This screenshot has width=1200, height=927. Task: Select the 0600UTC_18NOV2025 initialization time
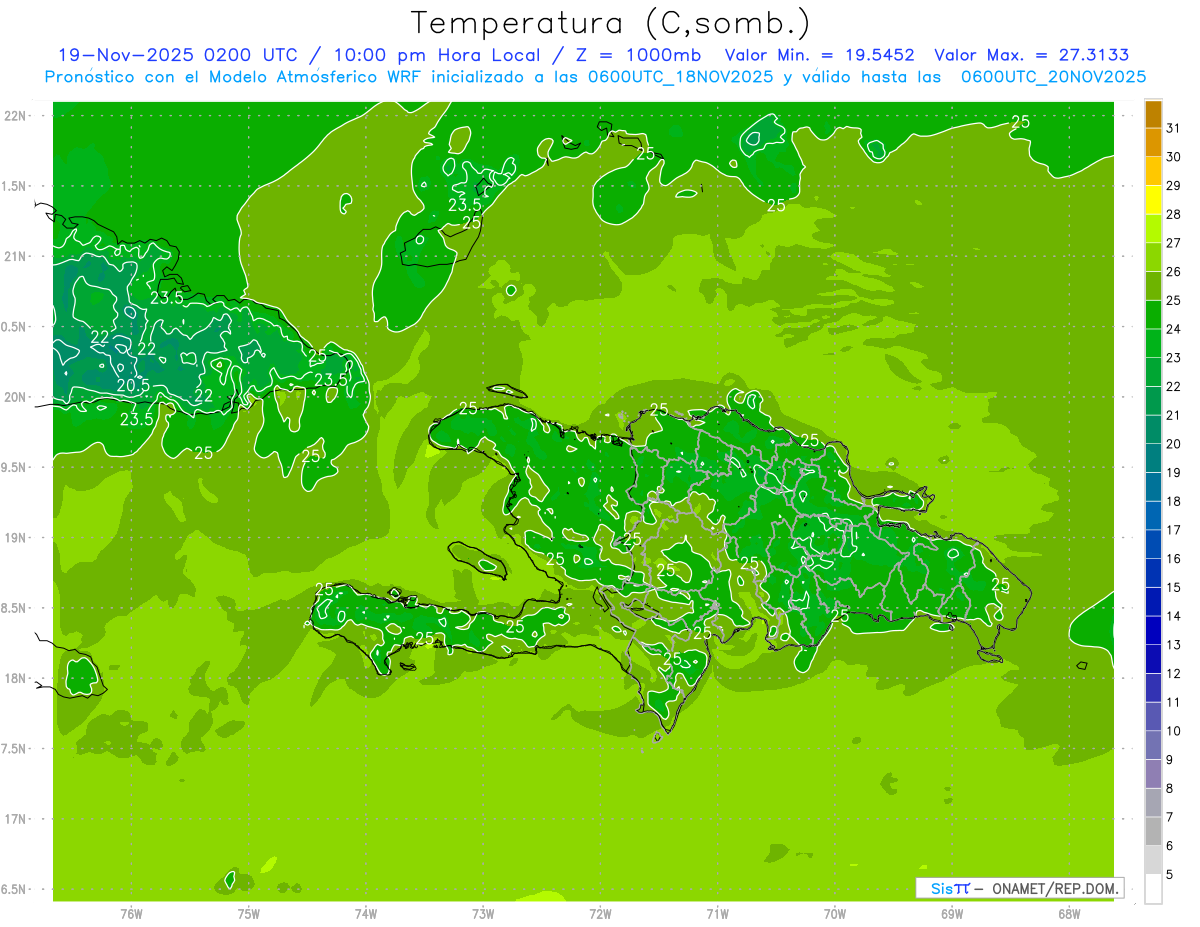pos(682,76)
